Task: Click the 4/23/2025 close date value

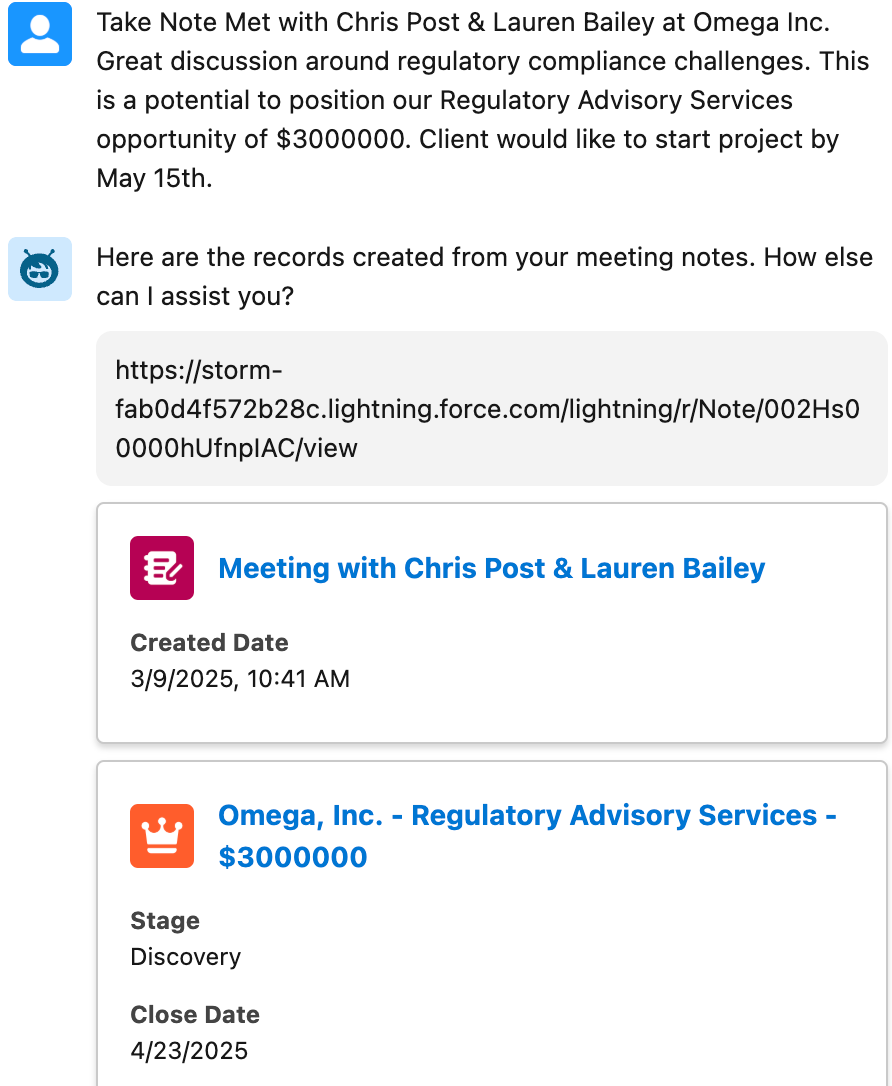Action: pyautogui.click(x=189, y=1051)
